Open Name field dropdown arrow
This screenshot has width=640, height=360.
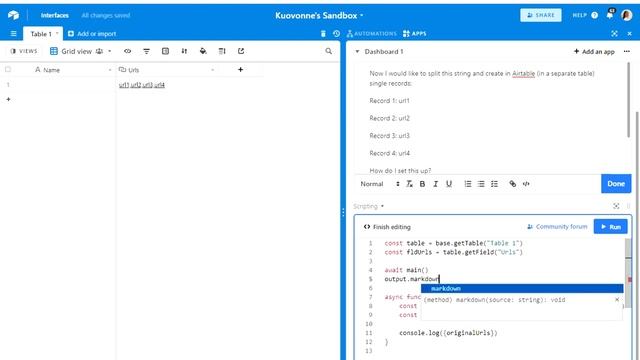[x=110, y=70]
